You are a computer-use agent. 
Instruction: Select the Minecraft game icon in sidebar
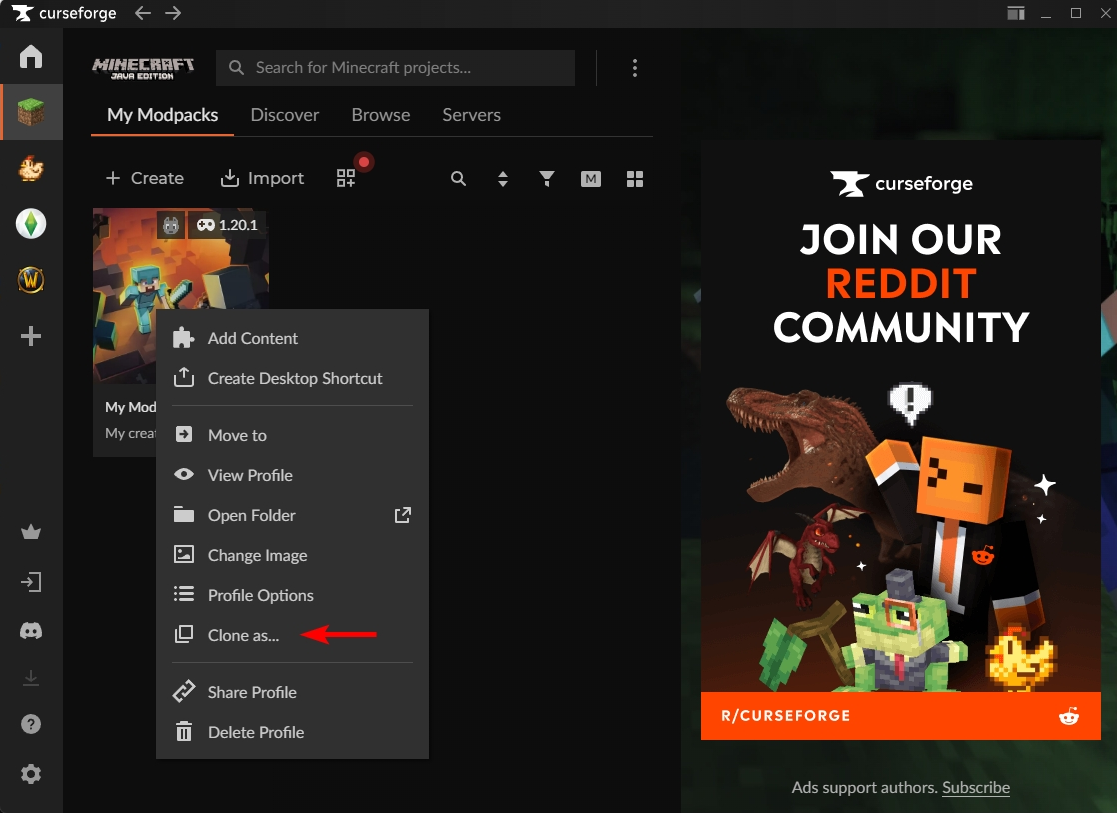pos(31,112)
